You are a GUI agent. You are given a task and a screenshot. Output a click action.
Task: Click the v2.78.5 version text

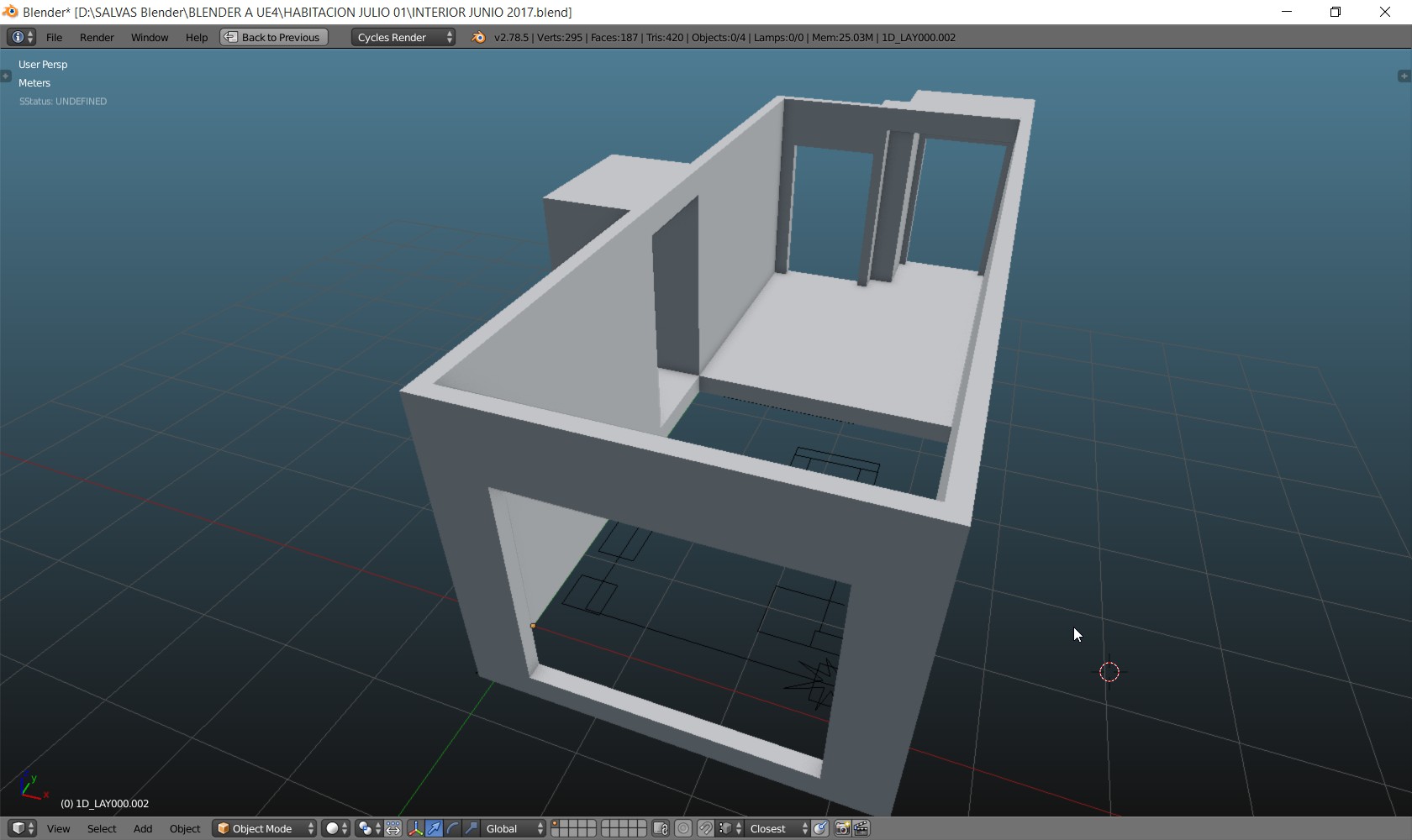pos(512,37)
